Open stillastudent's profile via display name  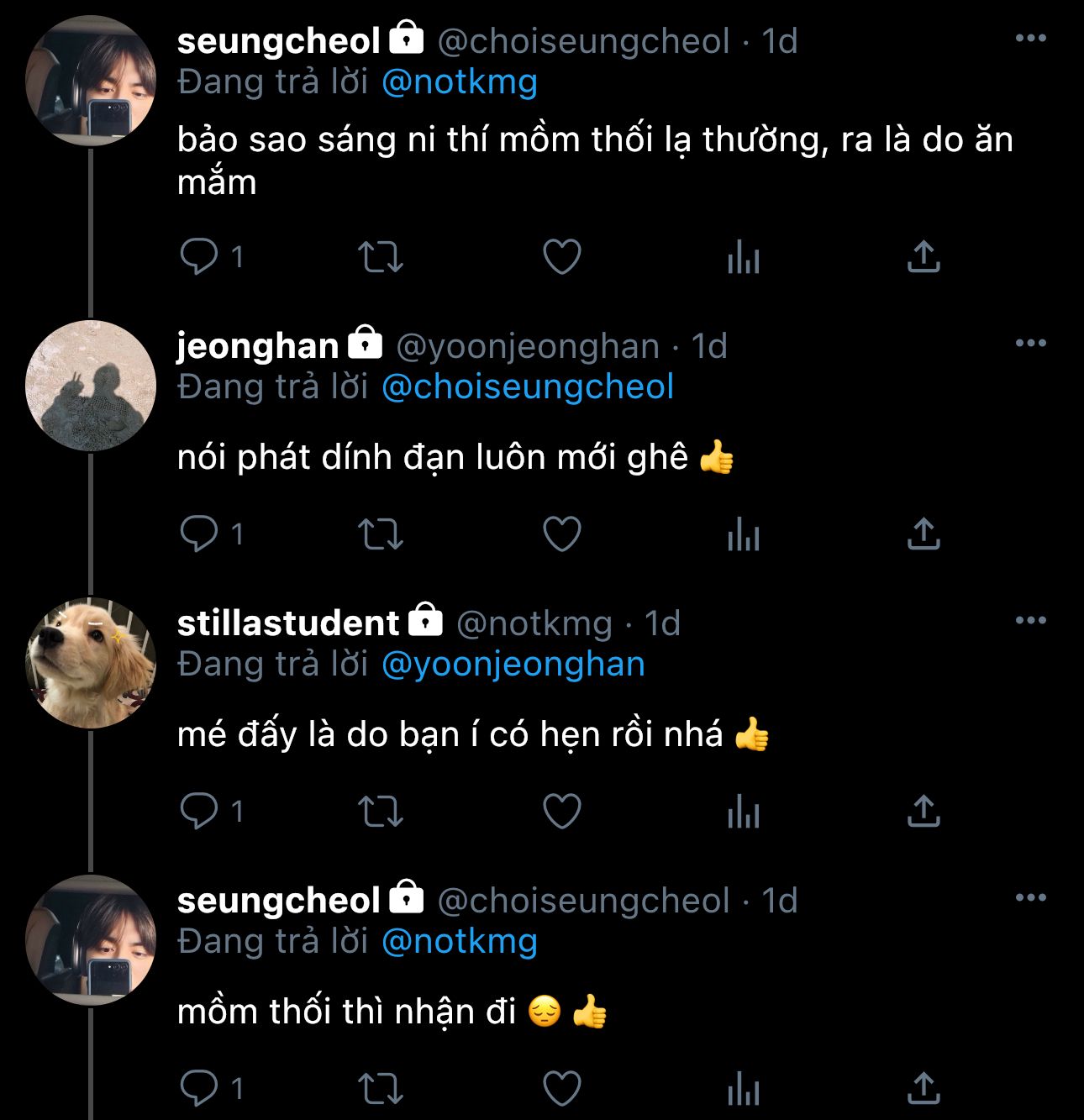(287, 623)
